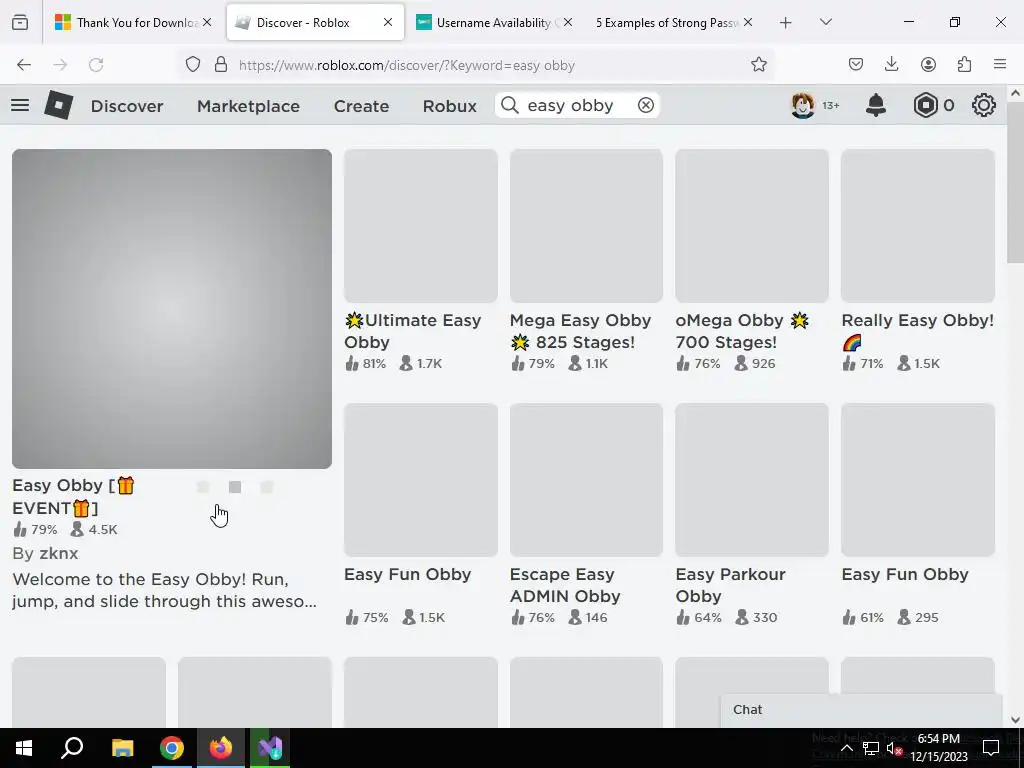Click thumbnail above Escape Easy ADMIN Obby
Viewport: 1024px width, 768px height.
point(586,480)
